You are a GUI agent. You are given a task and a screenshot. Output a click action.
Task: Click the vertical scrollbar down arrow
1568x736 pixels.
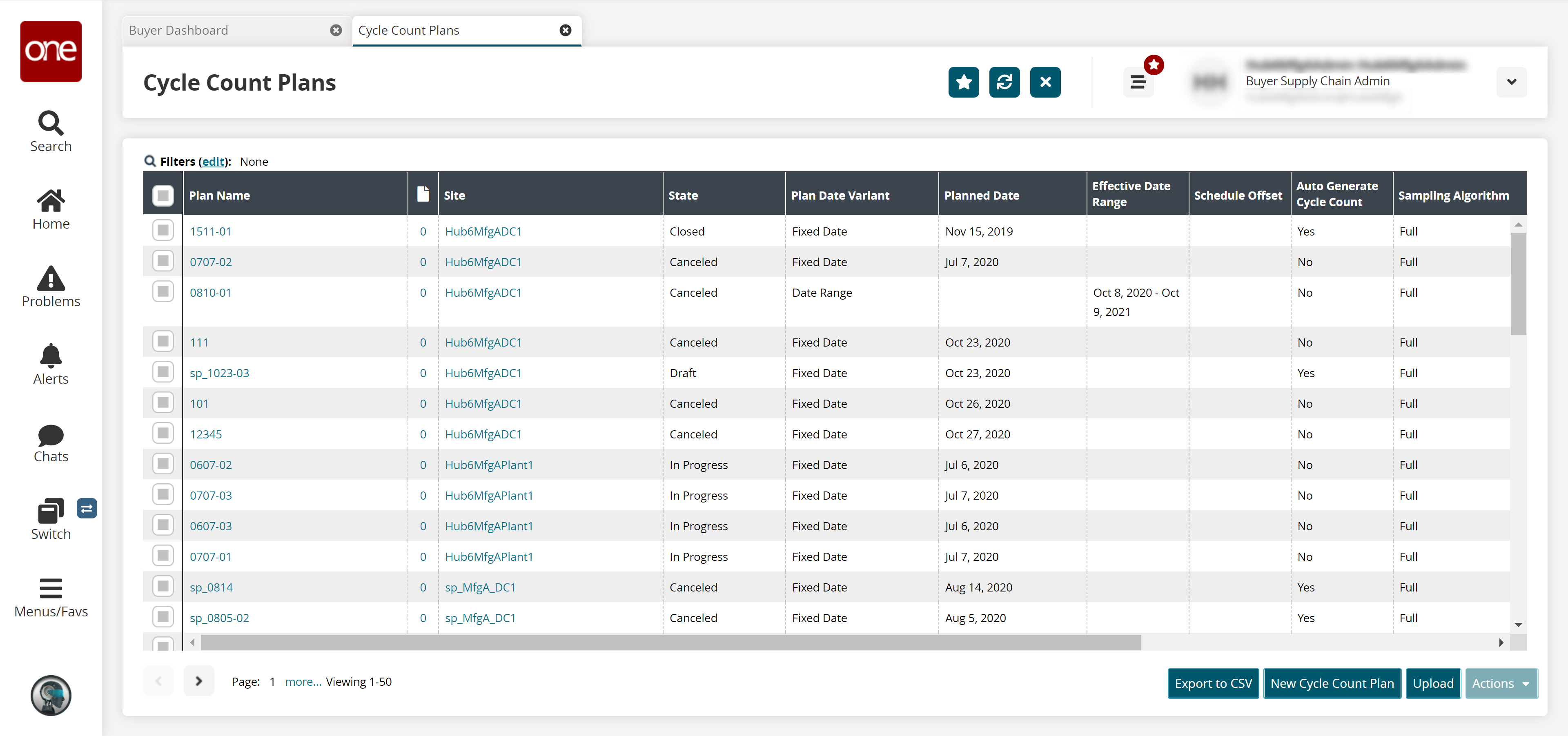pyautogui.click(x=1518, y=625)
